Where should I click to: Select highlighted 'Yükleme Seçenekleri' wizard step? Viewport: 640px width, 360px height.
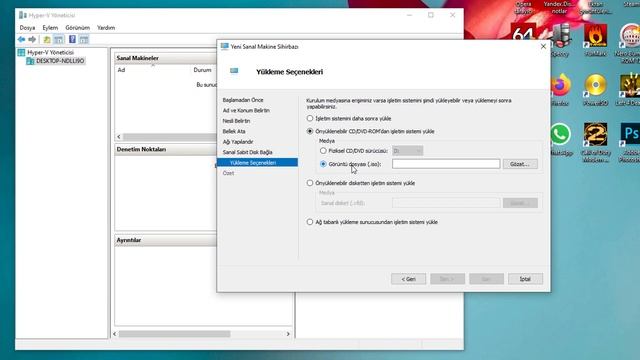pos(257,162)
